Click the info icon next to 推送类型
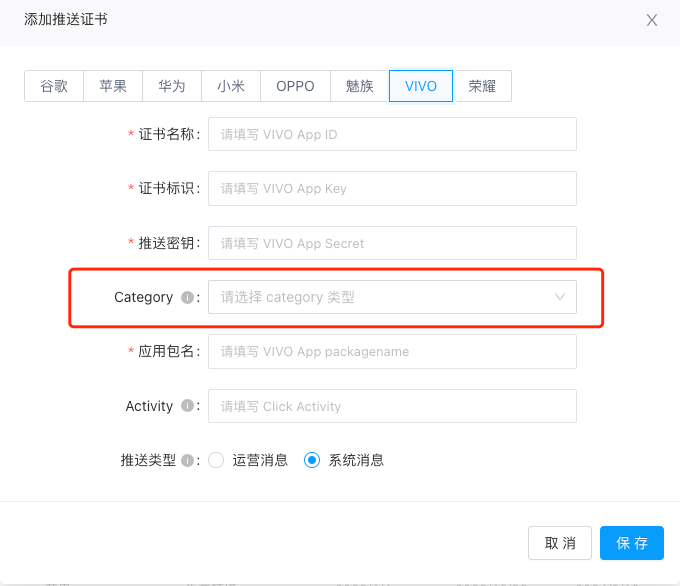 (186, 460)
